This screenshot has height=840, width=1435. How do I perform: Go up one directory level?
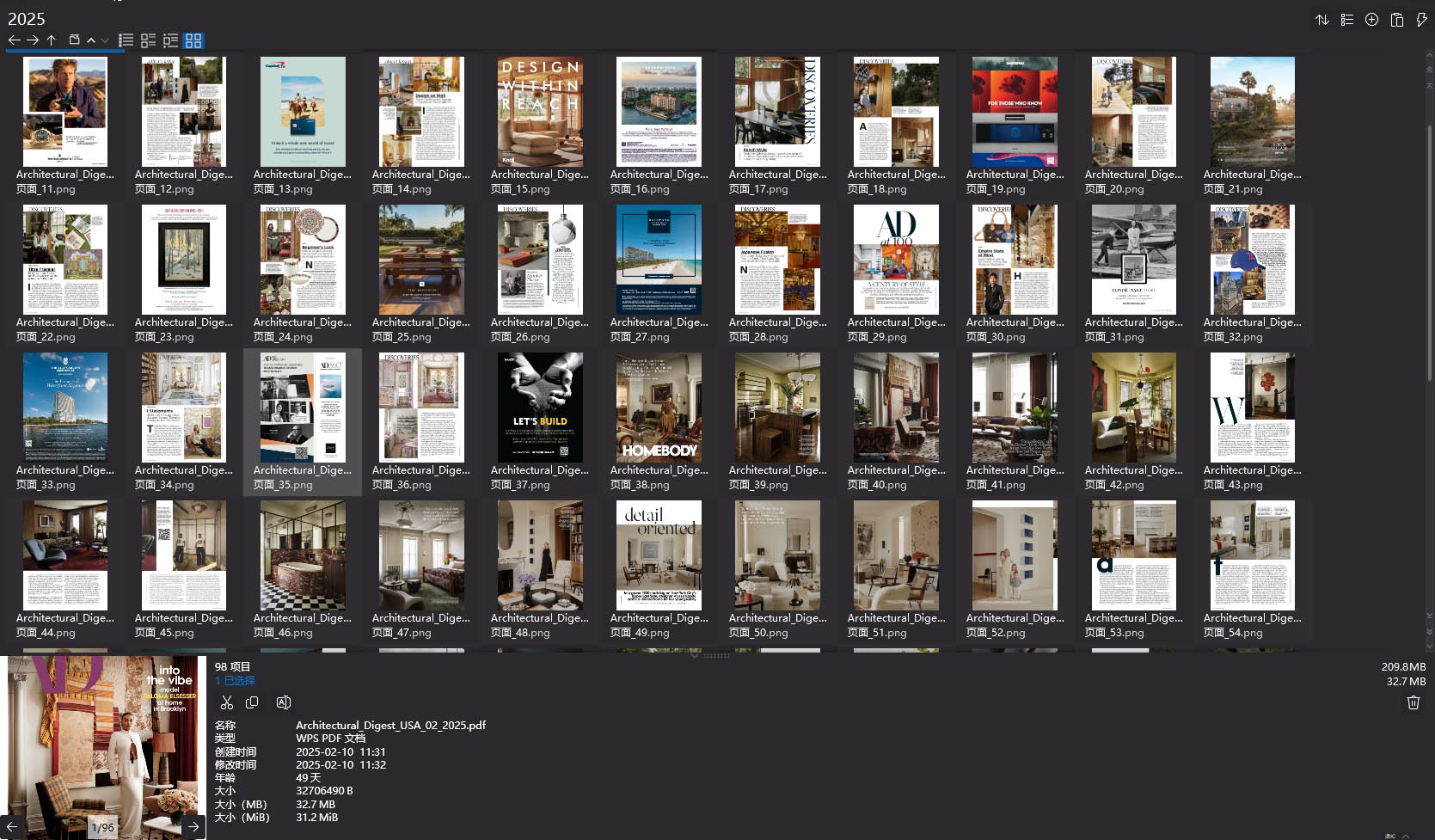tap(52, 40)
